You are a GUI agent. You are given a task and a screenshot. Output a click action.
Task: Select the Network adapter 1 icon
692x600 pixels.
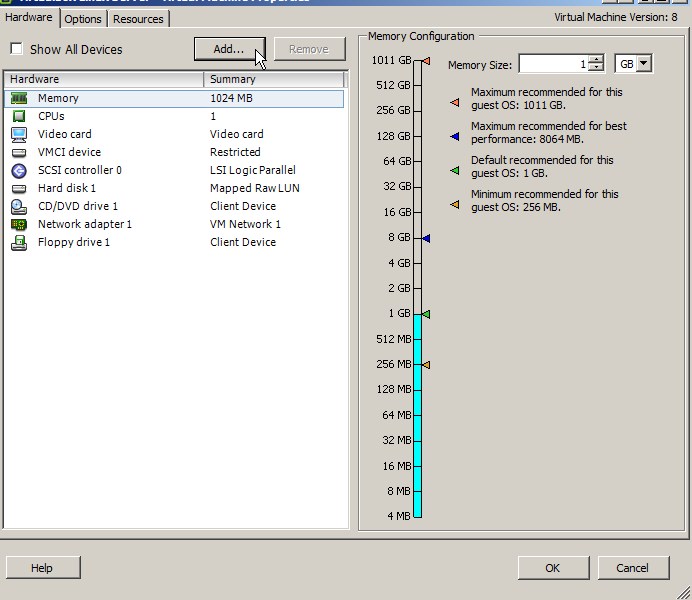coord(19,225)
